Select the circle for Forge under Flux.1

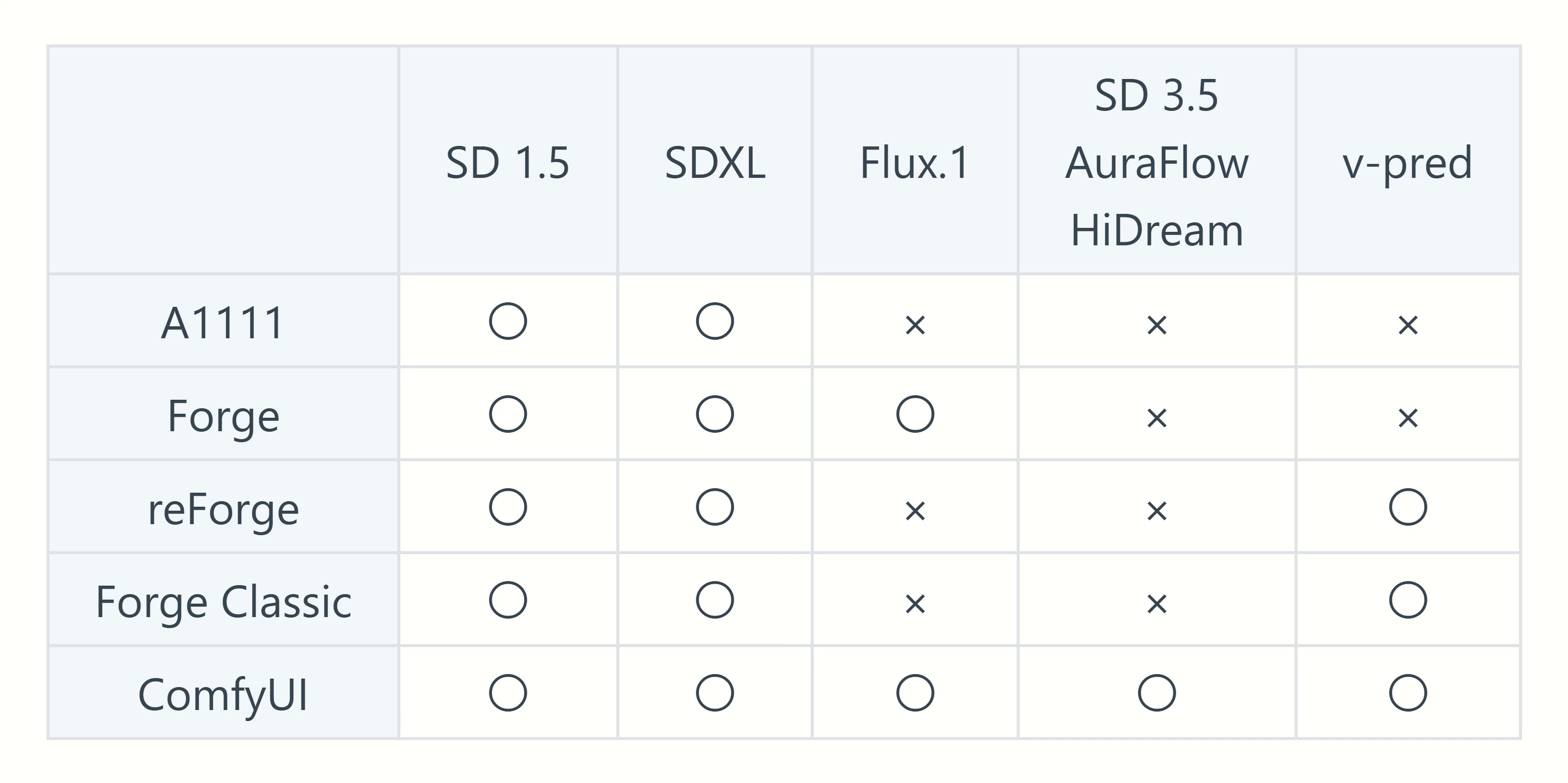(x=915, y=414)
